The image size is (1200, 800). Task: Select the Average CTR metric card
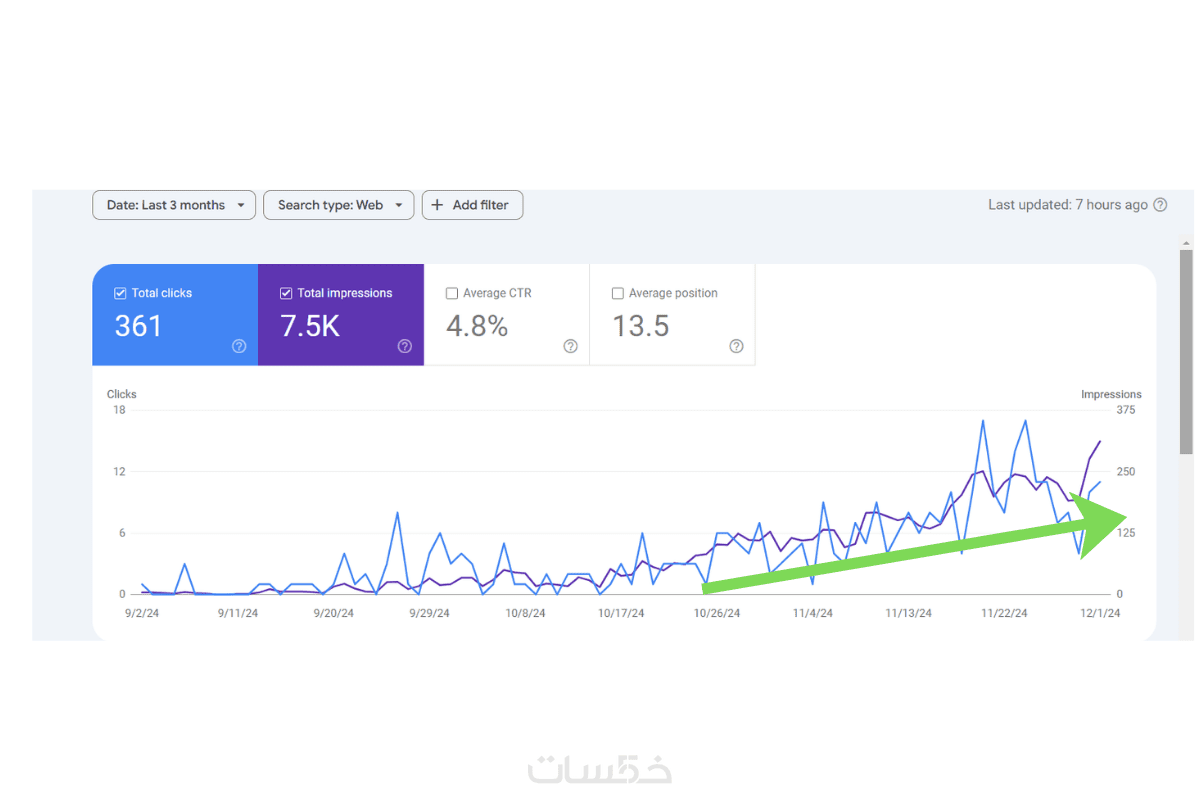pyautogui.click(x=507, y=314)
